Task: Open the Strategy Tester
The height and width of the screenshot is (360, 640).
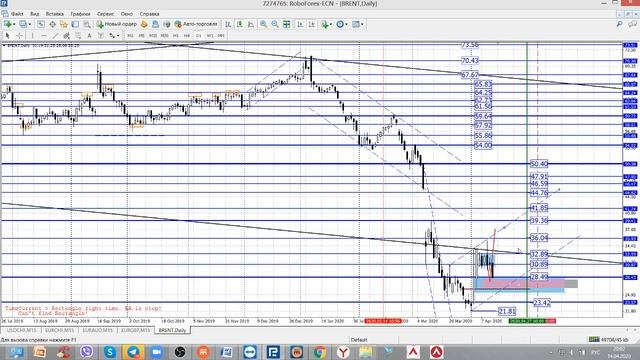Action: tap(87, 24)
